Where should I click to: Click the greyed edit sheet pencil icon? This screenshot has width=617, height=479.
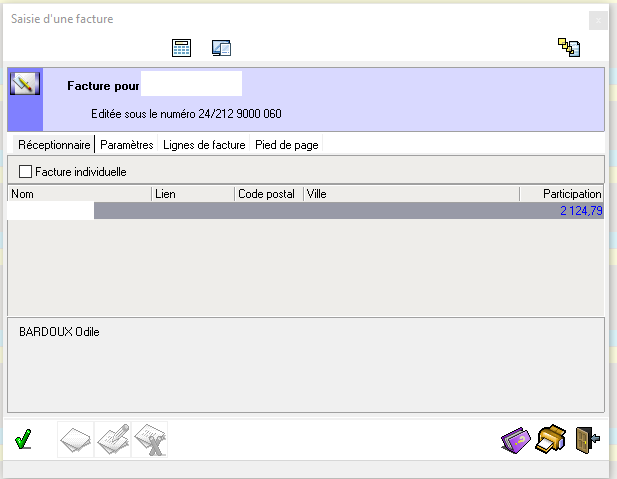(x=113, y=440)
